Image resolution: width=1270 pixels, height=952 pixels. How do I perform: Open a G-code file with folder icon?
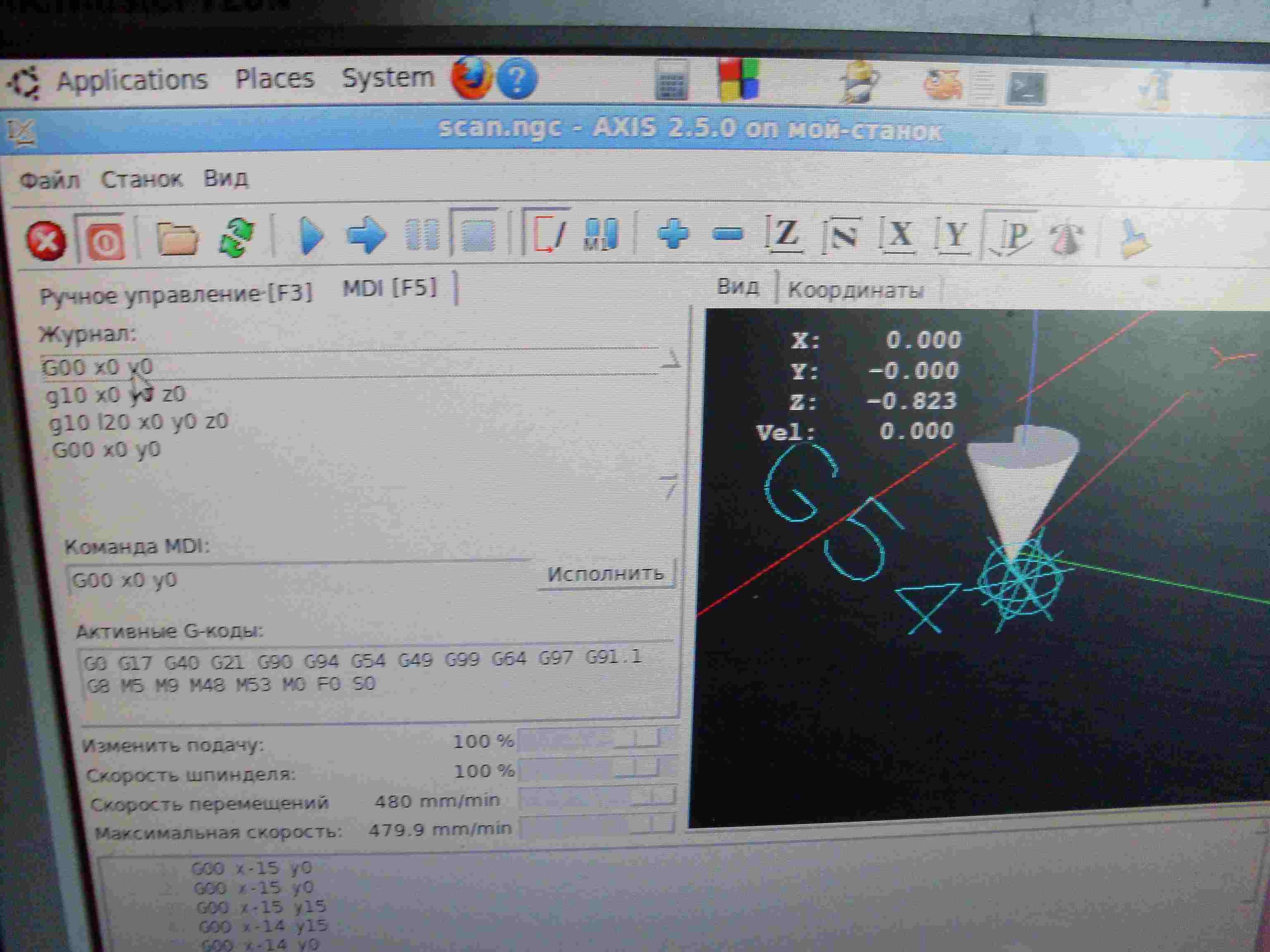click(x=177, y=238)
